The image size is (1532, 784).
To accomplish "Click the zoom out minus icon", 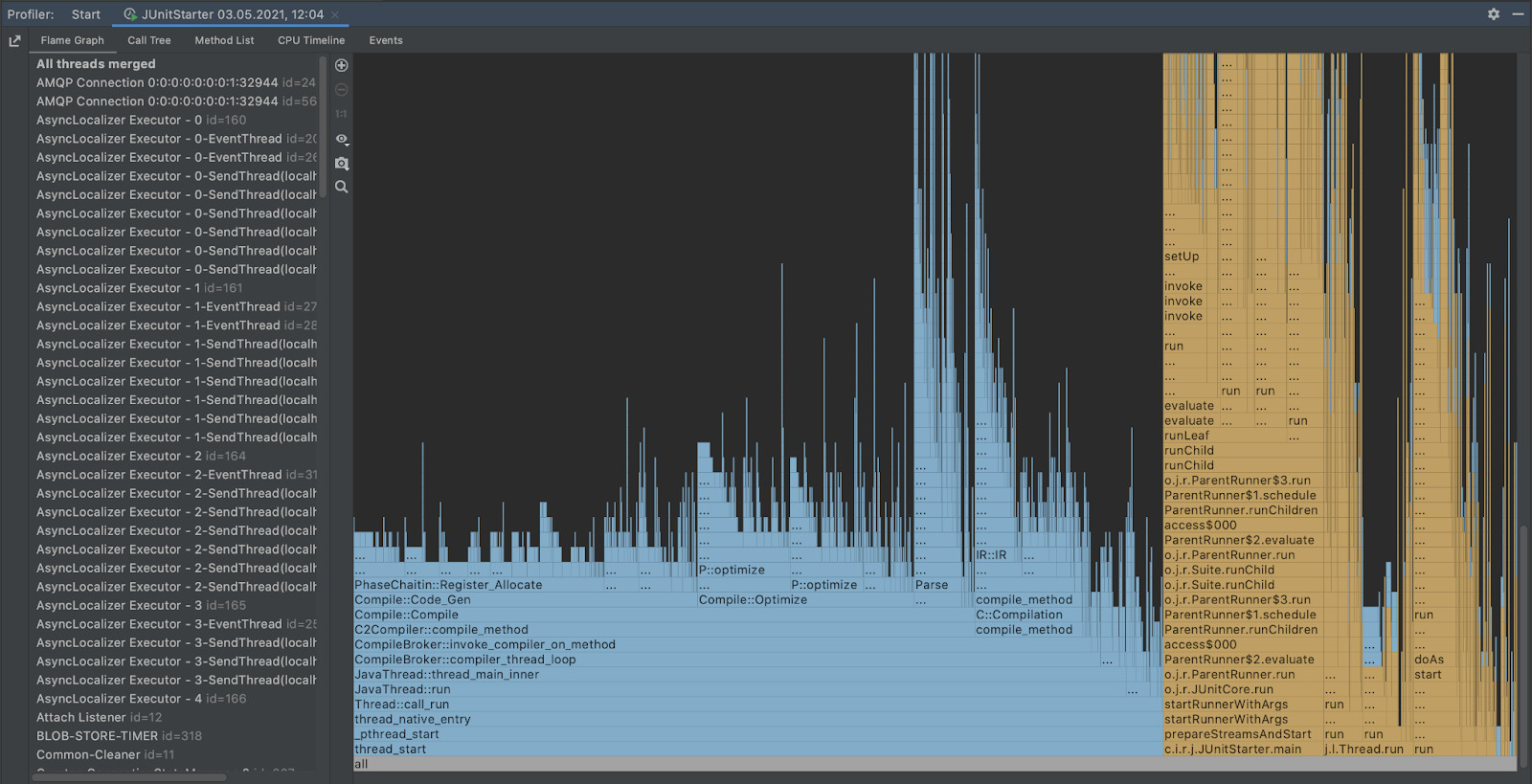I will (x=341, y=90).
